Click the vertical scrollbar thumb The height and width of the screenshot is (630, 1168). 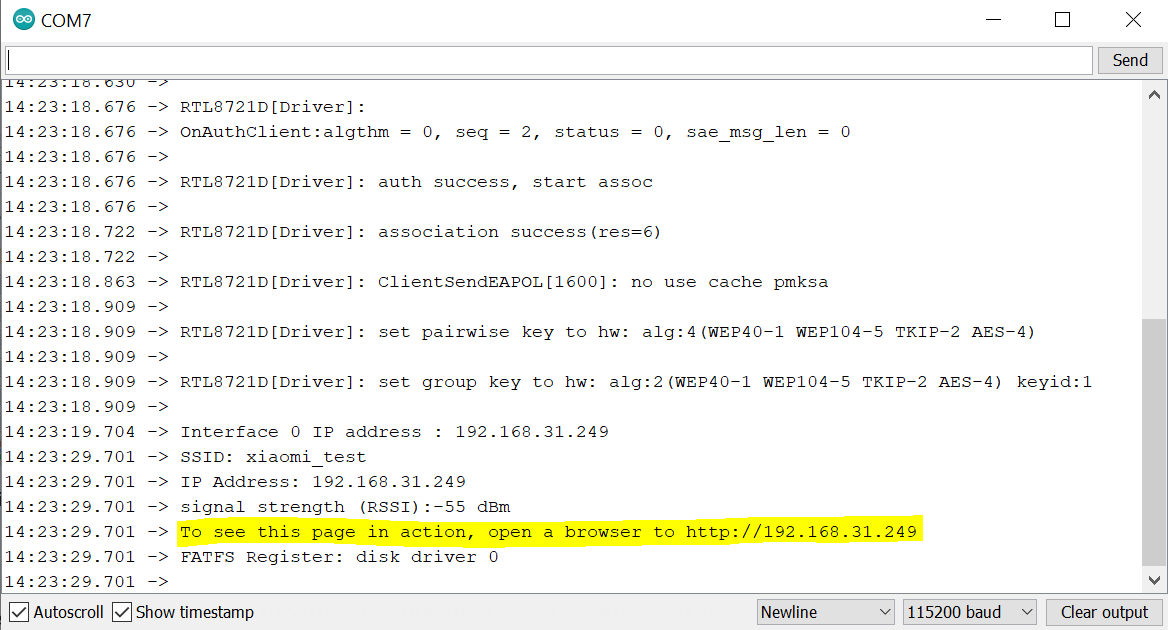click(1154, 442)
